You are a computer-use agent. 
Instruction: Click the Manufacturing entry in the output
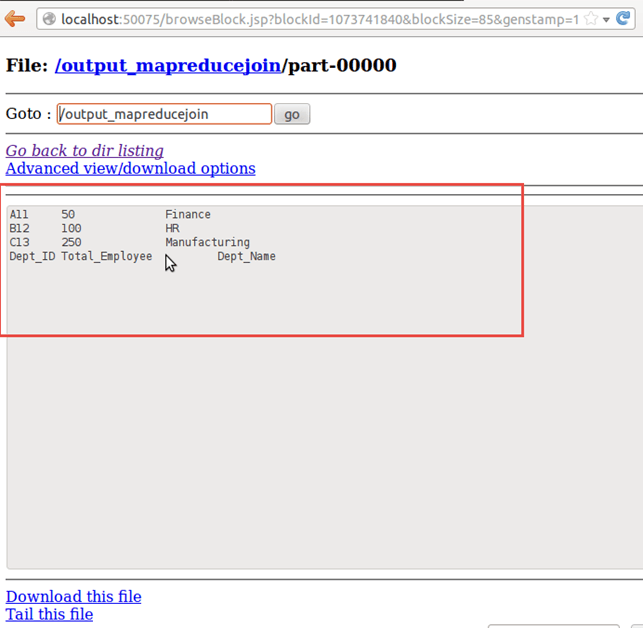(207, 242)
